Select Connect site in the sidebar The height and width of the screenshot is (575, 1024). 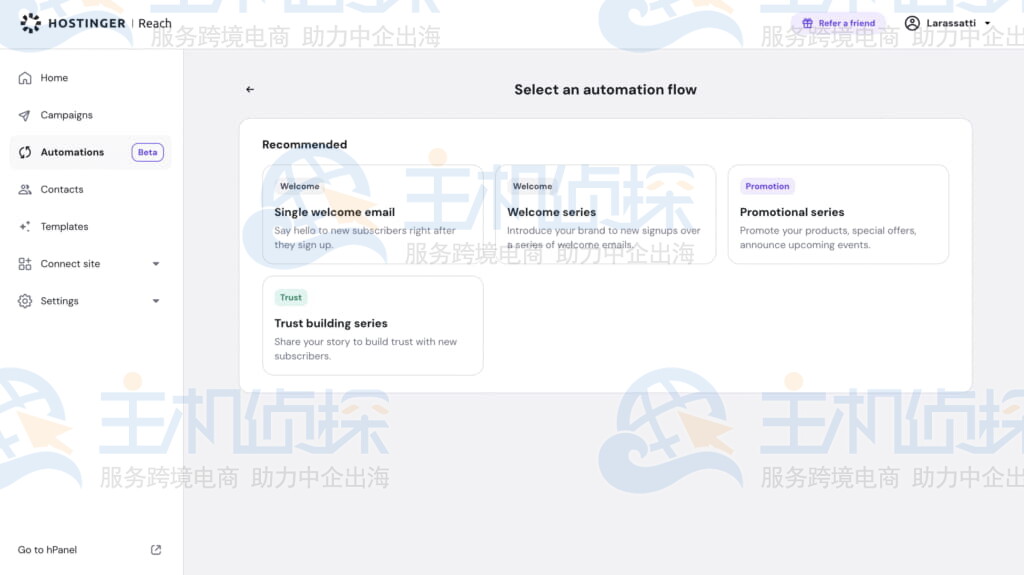pyautogui.click(x=91, y=264)
